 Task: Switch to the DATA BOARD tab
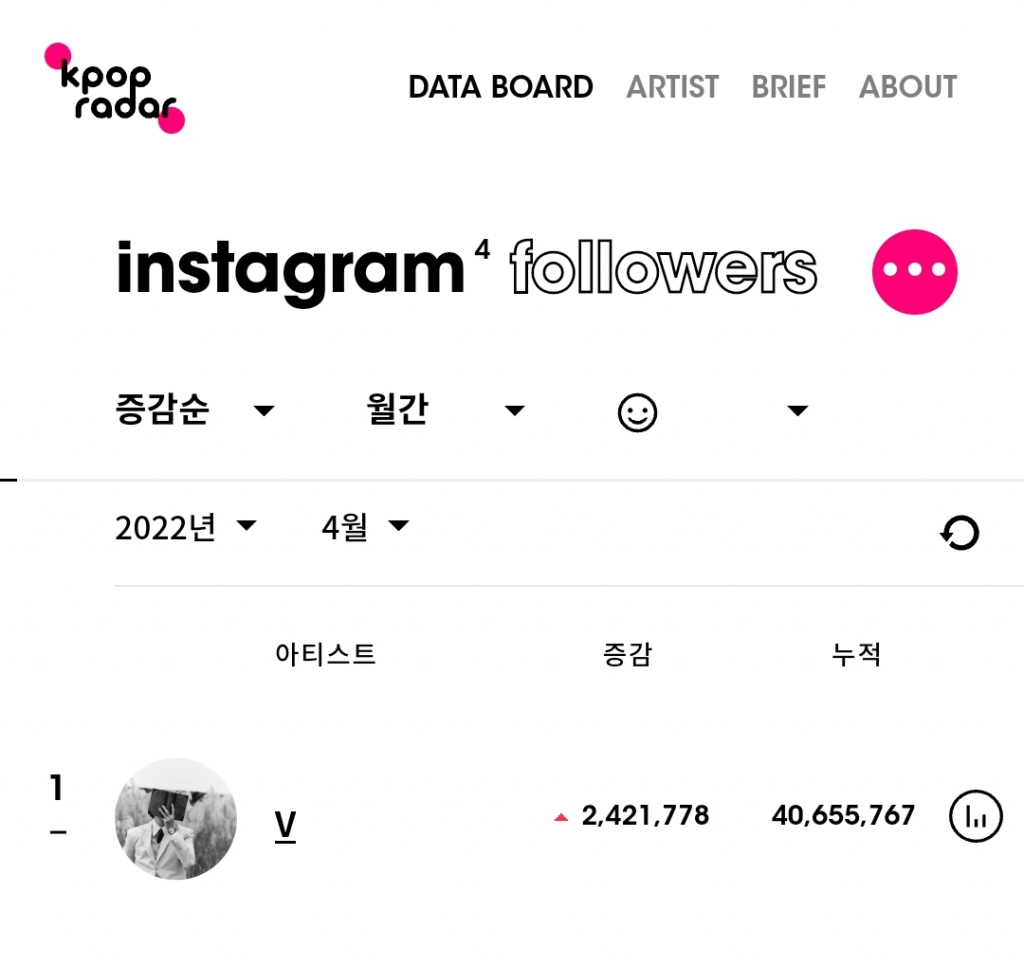click(x=501, y=87)
